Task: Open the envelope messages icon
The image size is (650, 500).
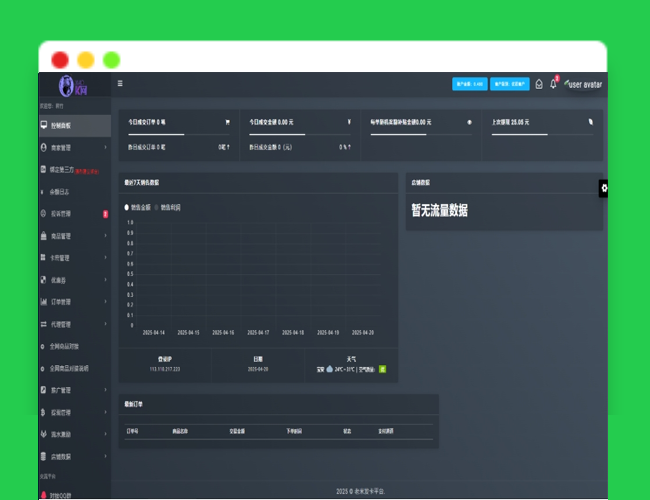Action: click(539, 84)
